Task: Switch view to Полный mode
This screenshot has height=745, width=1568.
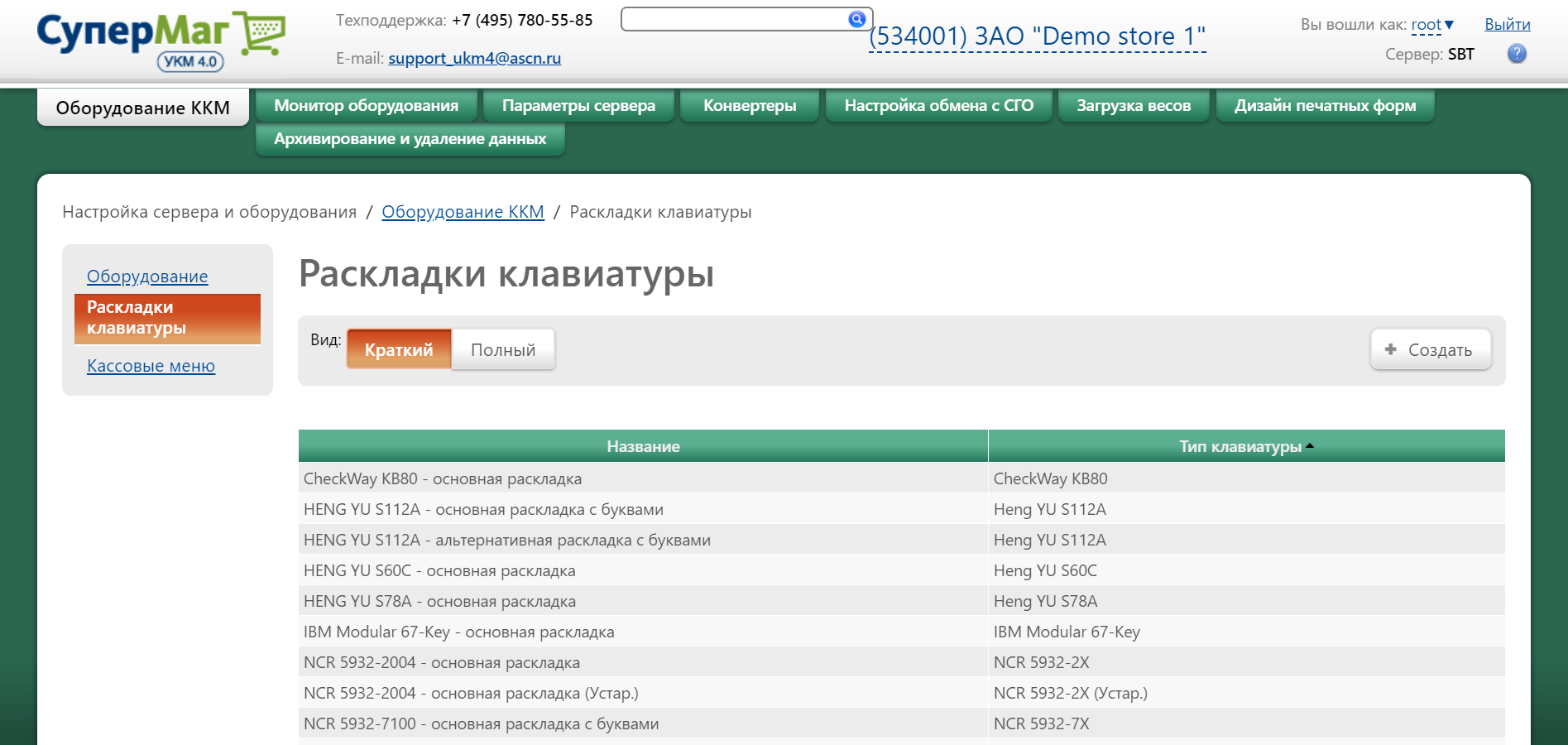Action: coord(503,349)
